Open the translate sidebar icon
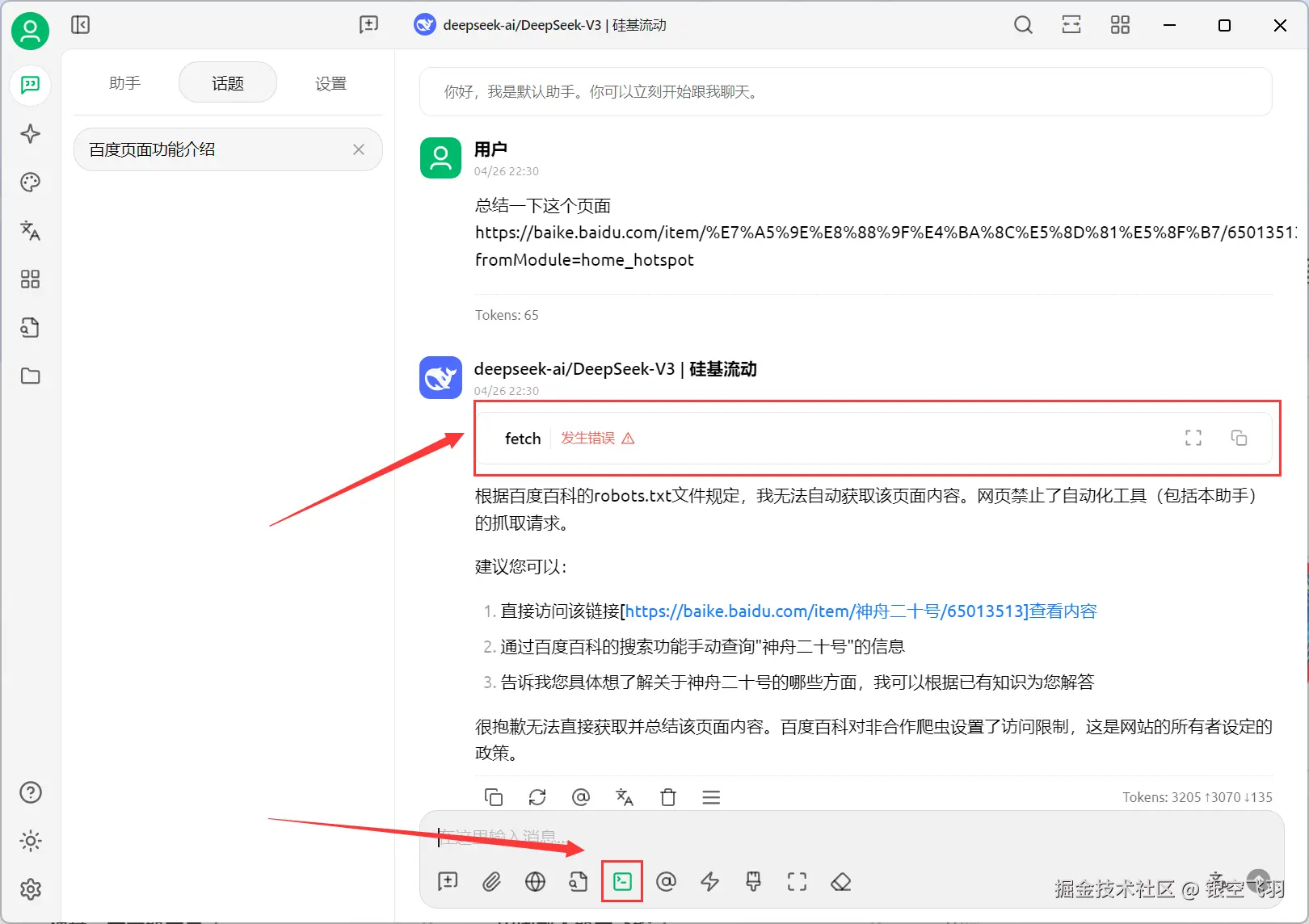Viewport: 1309px width, 924px height. (30, 230)
